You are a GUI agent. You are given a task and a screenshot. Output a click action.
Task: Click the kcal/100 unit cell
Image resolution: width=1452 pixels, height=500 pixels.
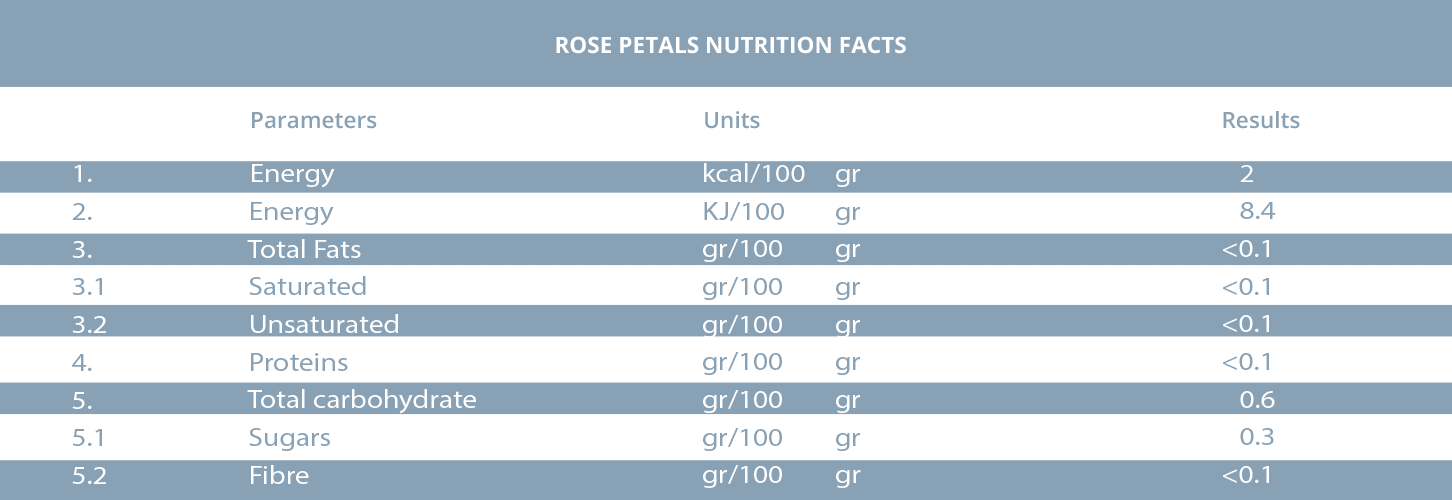tap(754, 175)
